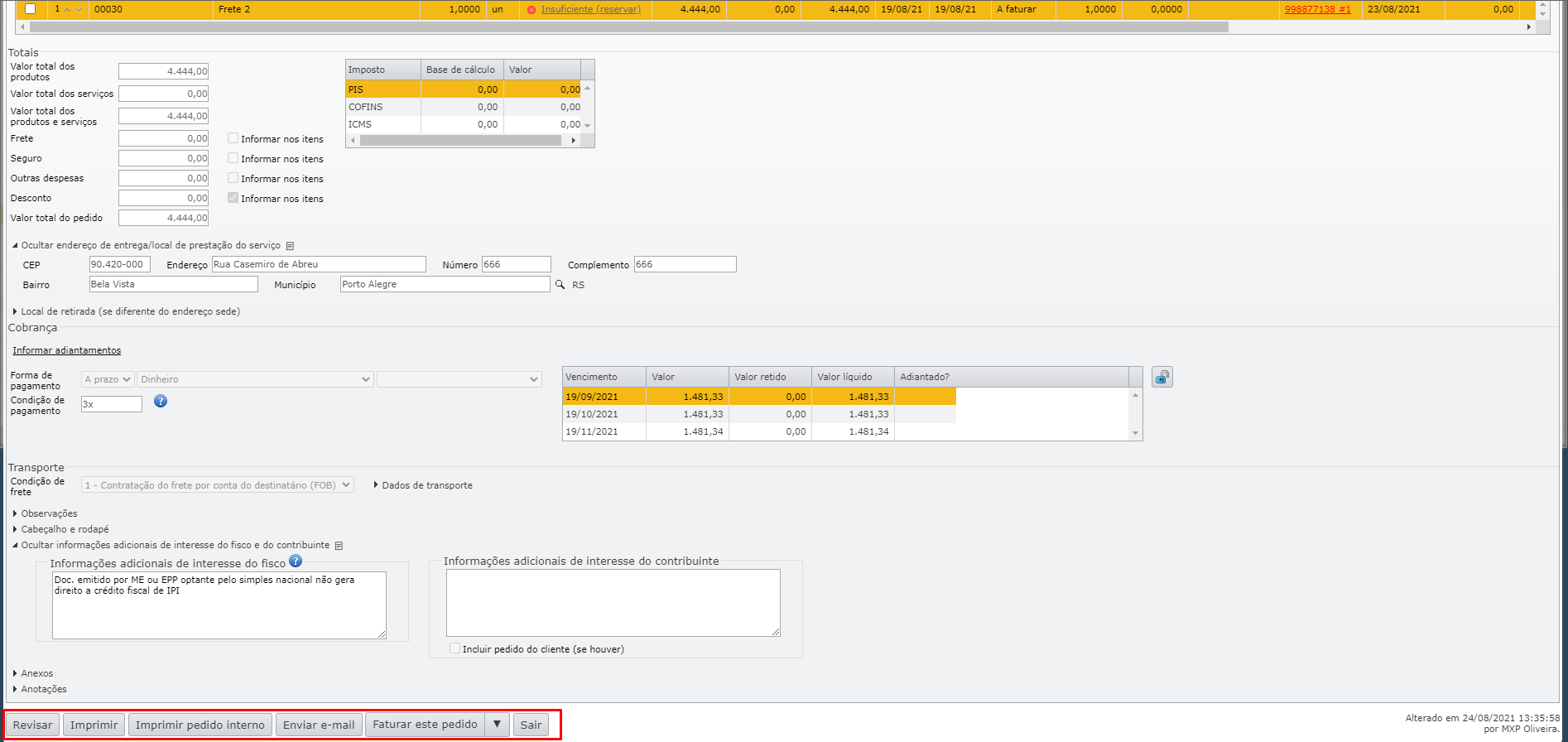Click the 'Enviar e-mail' button
Viewport: 1568px width, 742px height.
pos(319,725)
